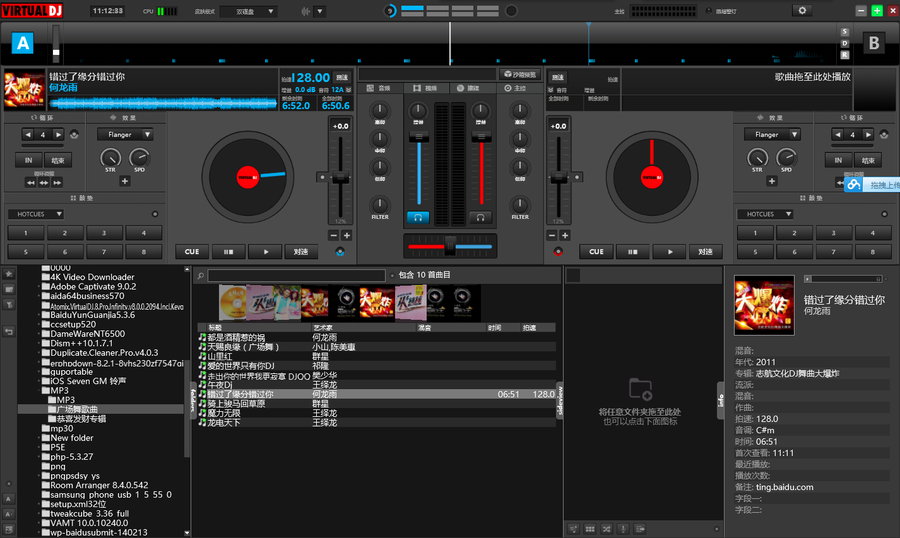900x538 pixels.
Task: Toggle deck B headphone cue button
Action: (480, 218)
